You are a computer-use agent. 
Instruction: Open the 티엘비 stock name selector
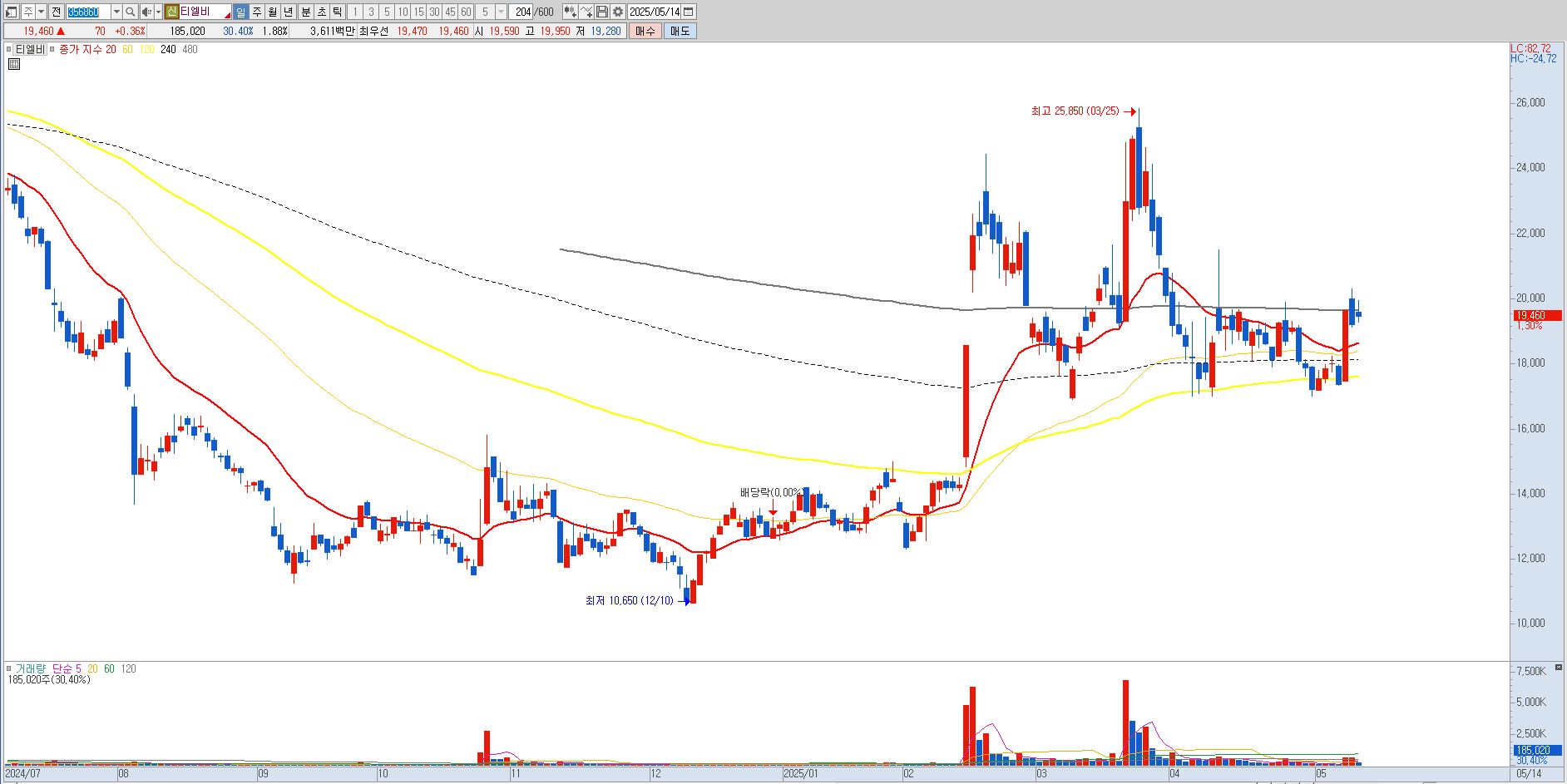[205, 12]
